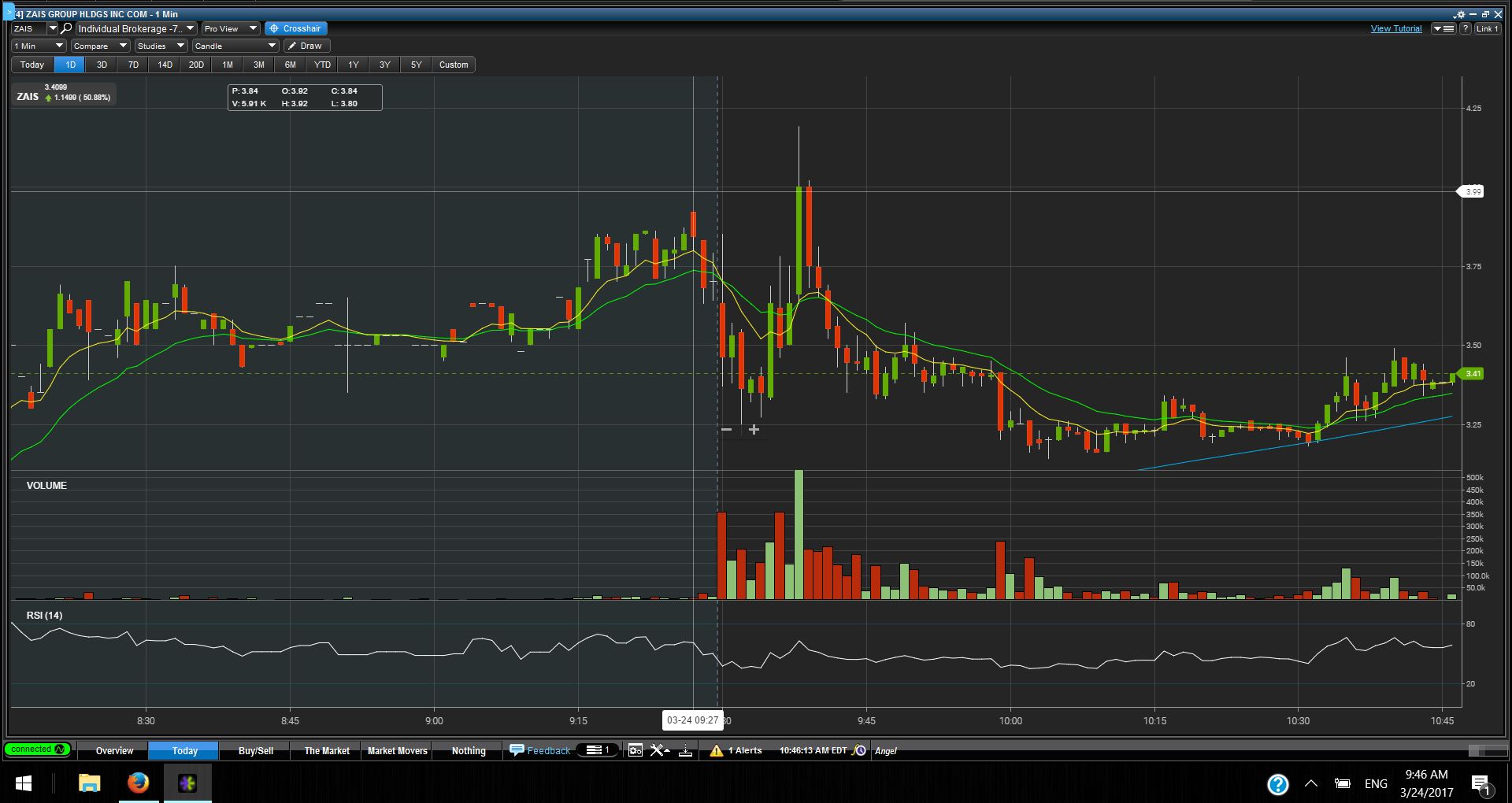The width and height of the screenshot is (1512, 803).
Task: Click the chart zoom-in plus control
Action: [754, 430]
